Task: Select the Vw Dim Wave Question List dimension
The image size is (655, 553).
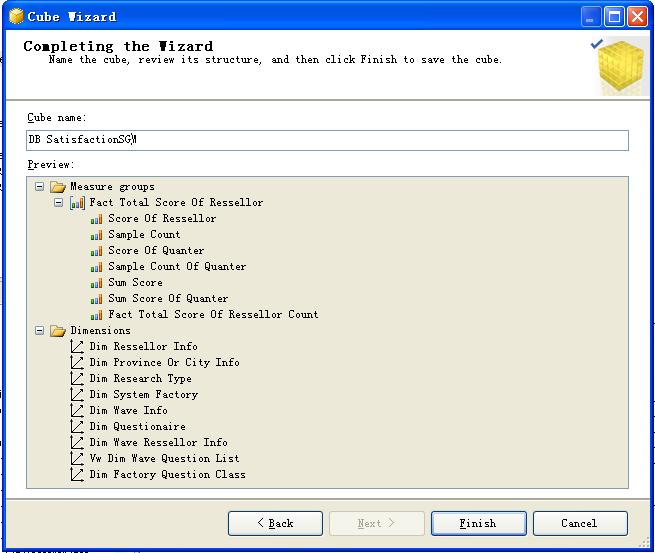Action: 164,459
